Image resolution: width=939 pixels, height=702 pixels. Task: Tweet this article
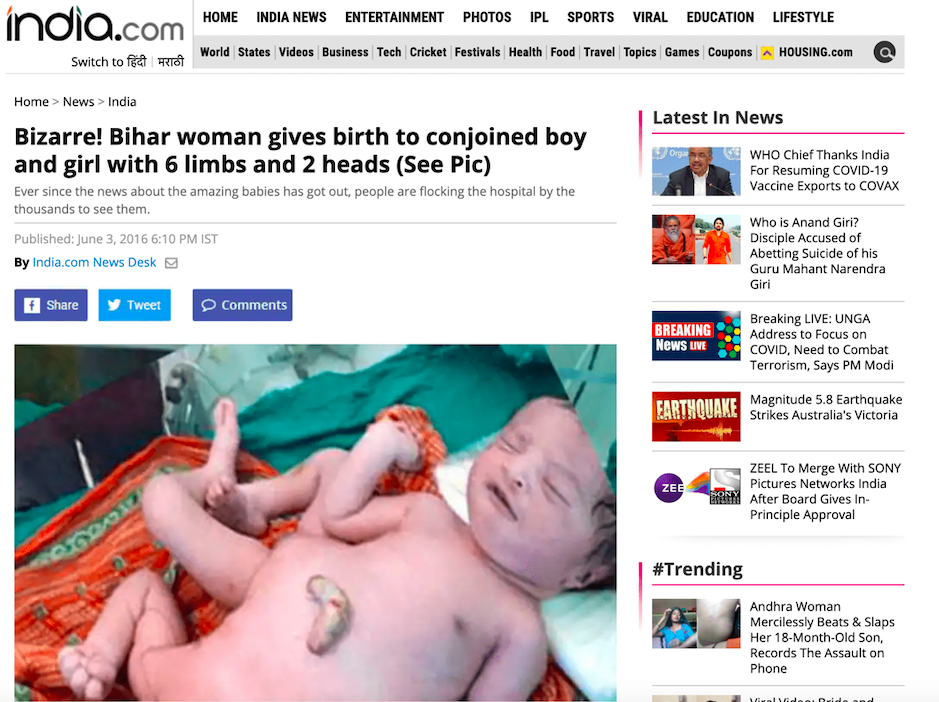coord(135,305)
